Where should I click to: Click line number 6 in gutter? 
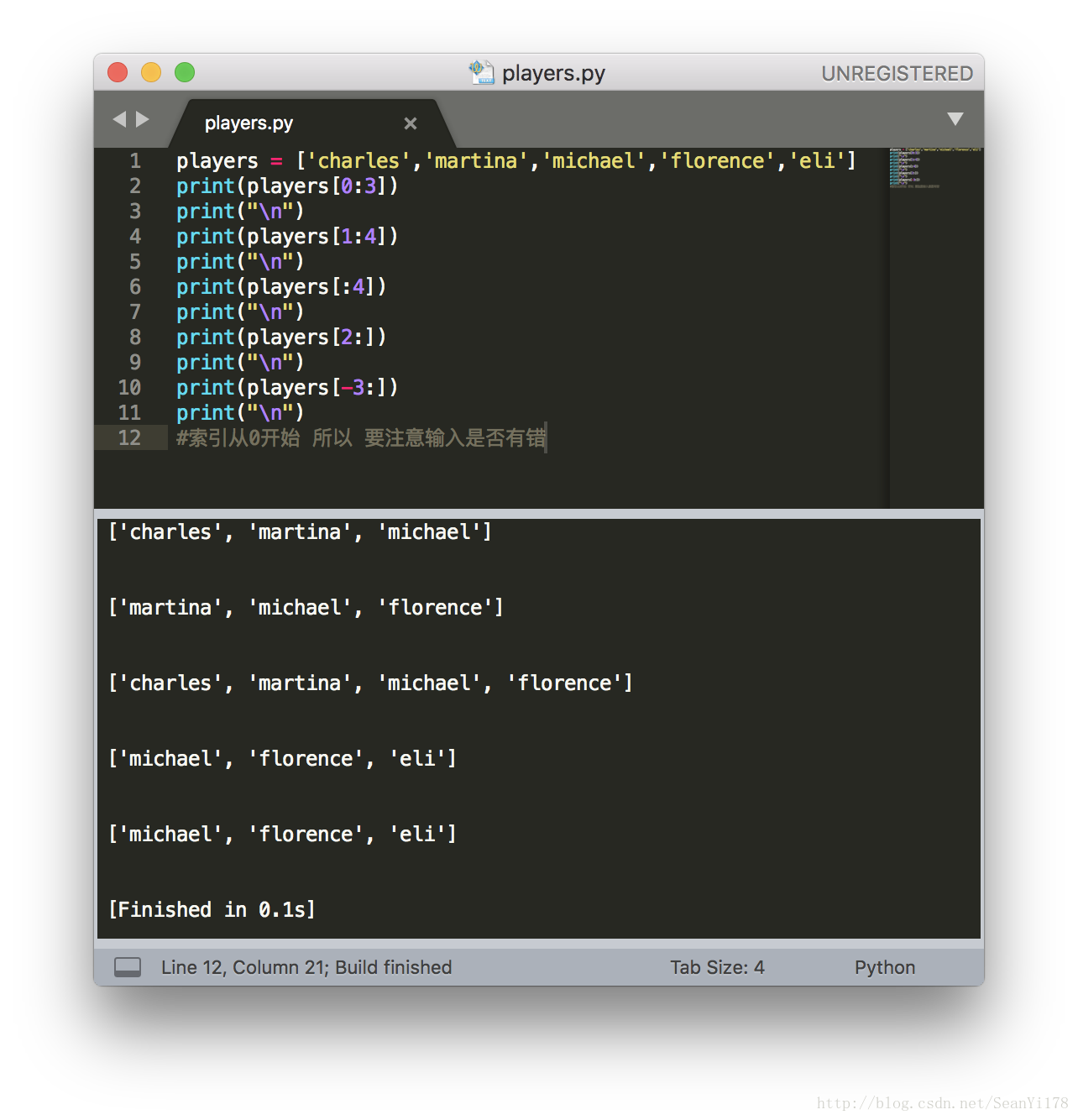(x=135, y=286)
